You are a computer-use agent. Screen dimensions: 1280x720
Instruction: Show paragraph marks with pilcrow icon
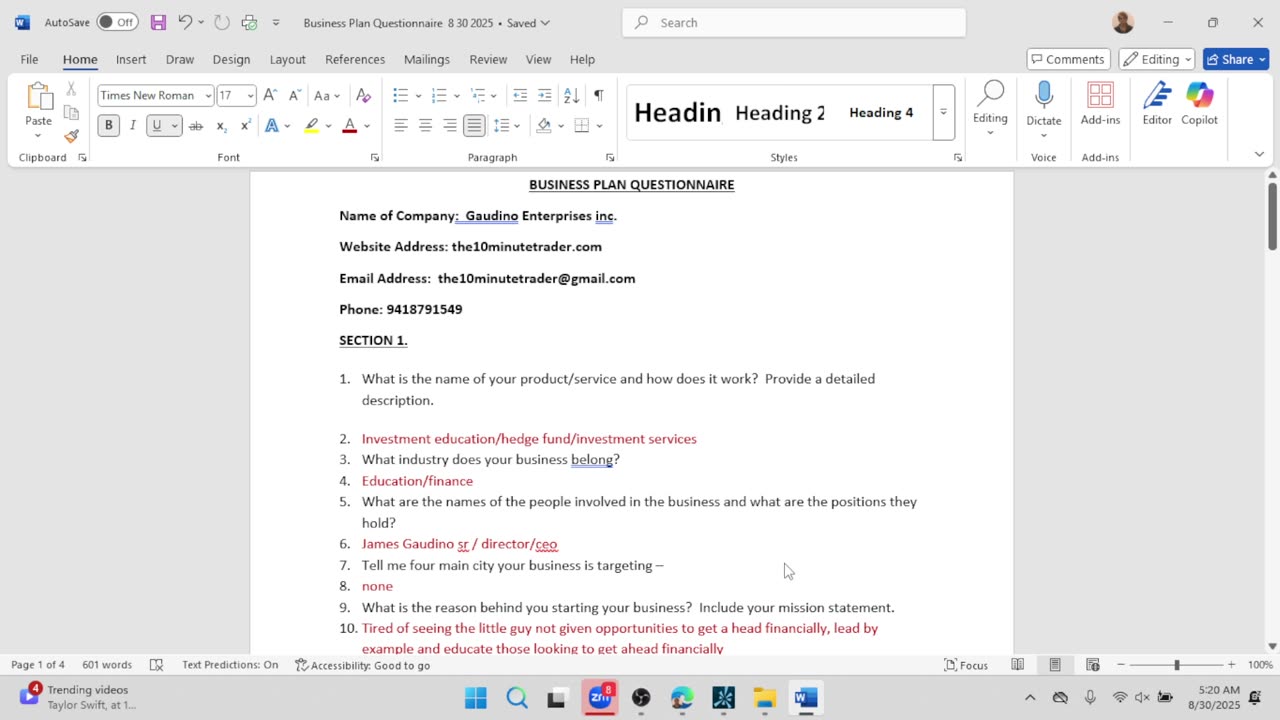pyautogui.click(x=598, y=95)
